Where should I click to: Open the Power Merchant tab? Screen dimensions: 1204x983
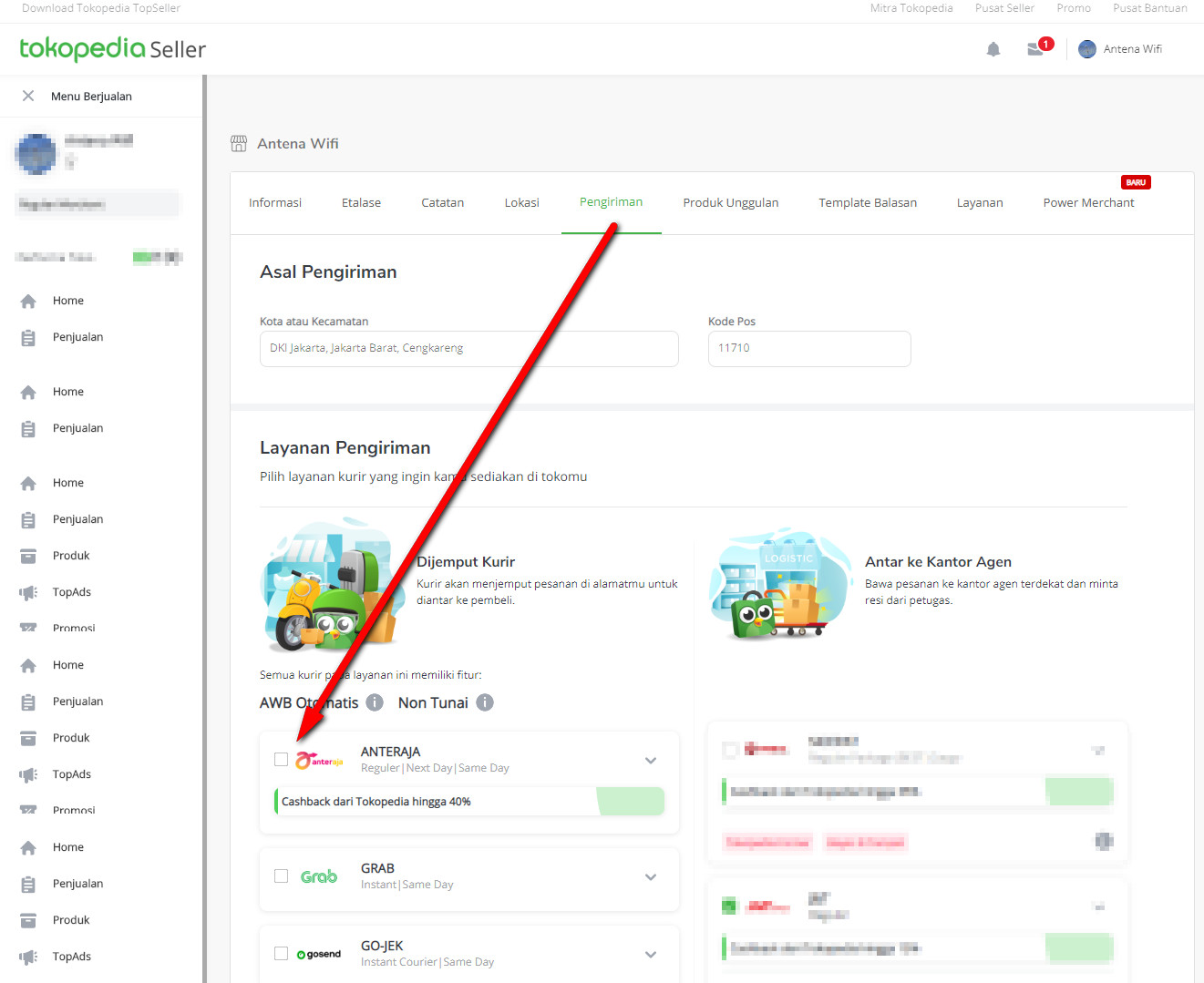pyautogui.click(x=1088, y=203)
